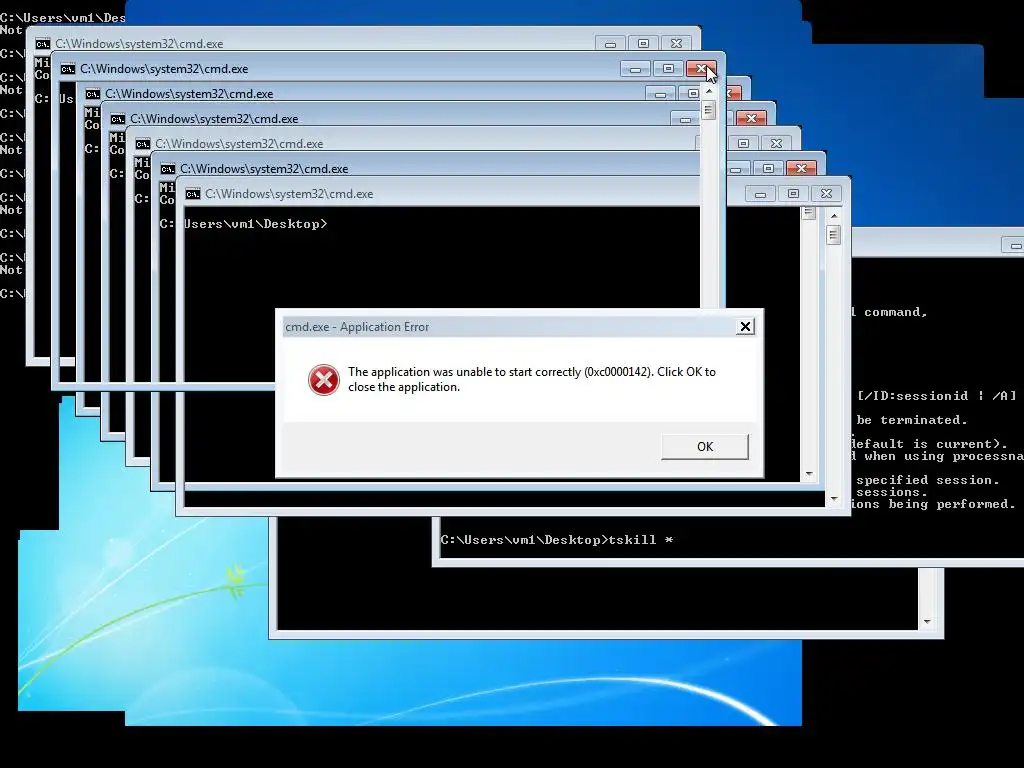1024x768 pixels.
Task: Close the frontmost cmd window showing Desktop prompt
Action: click(826, 194)
